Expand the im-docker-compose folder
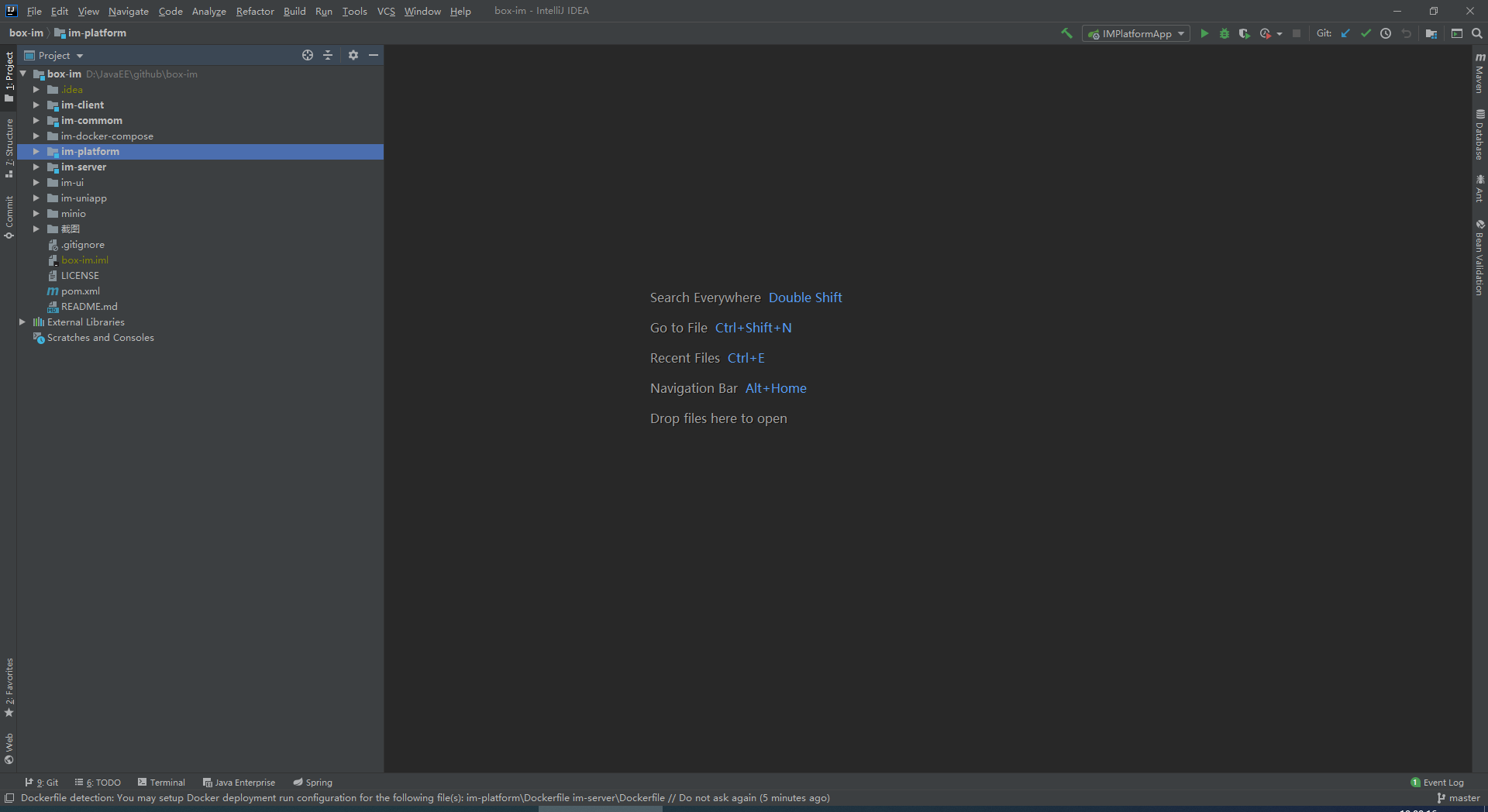The width and height of the screenshot is (1488, 812). 36,136
